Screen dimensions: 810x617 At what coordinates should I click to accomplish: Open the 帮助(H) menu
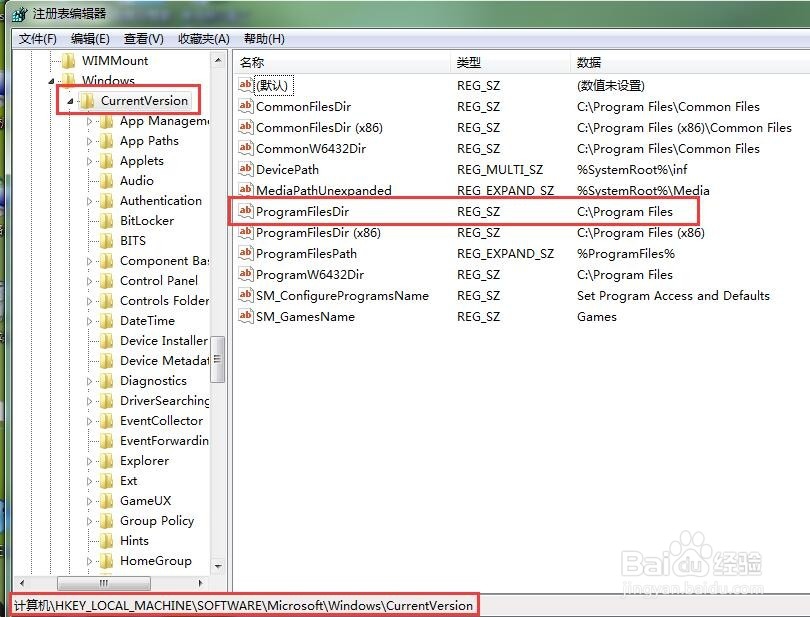point(264,39)
